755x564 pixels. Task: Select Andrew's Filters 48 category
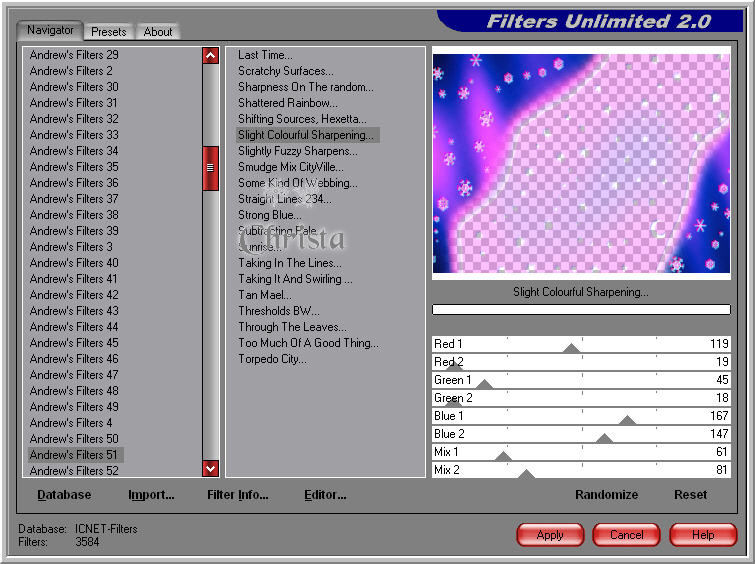[74, 391]
